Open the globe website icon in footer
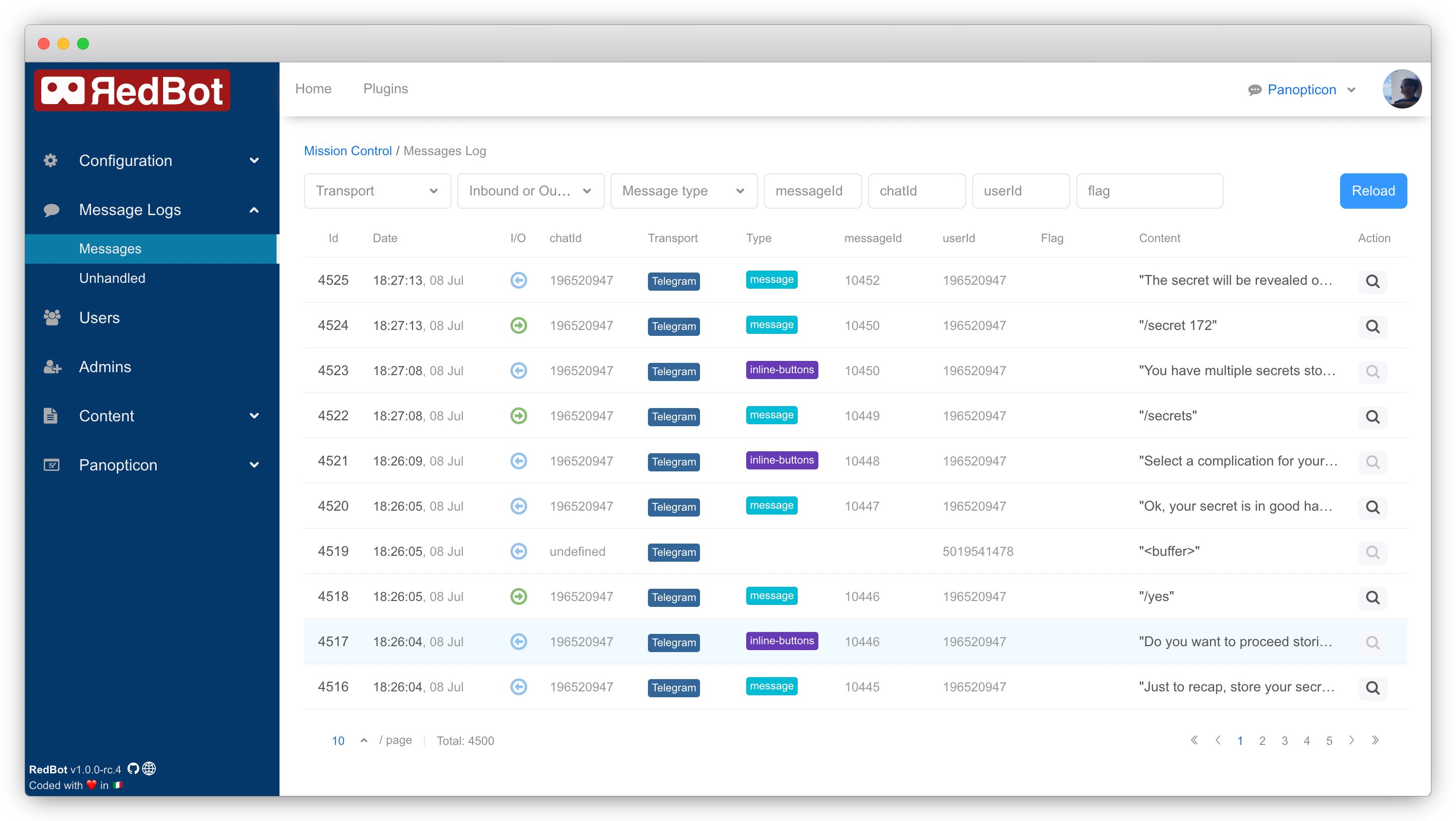The image size is (1456, 821). [149, 768]
